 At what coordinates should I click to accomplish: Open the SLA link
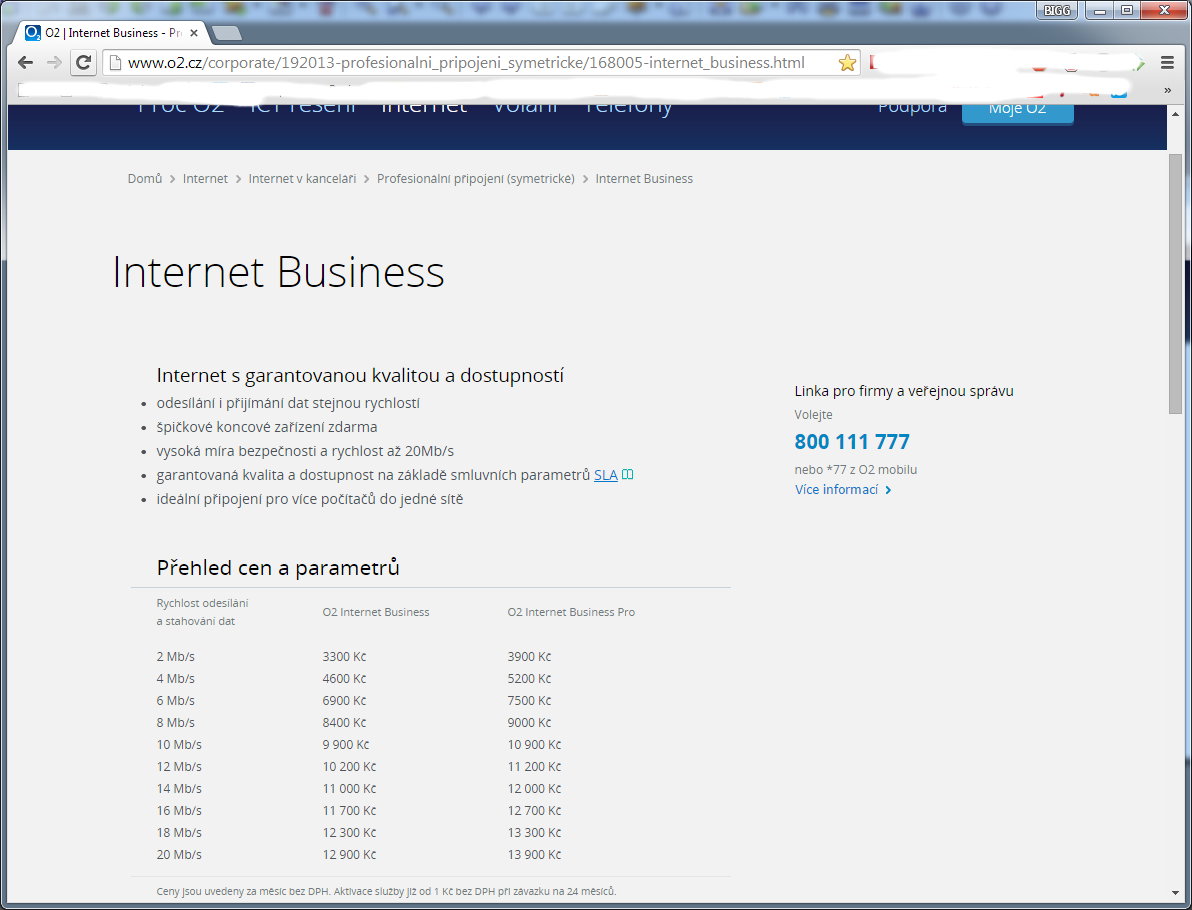[605, 475]
